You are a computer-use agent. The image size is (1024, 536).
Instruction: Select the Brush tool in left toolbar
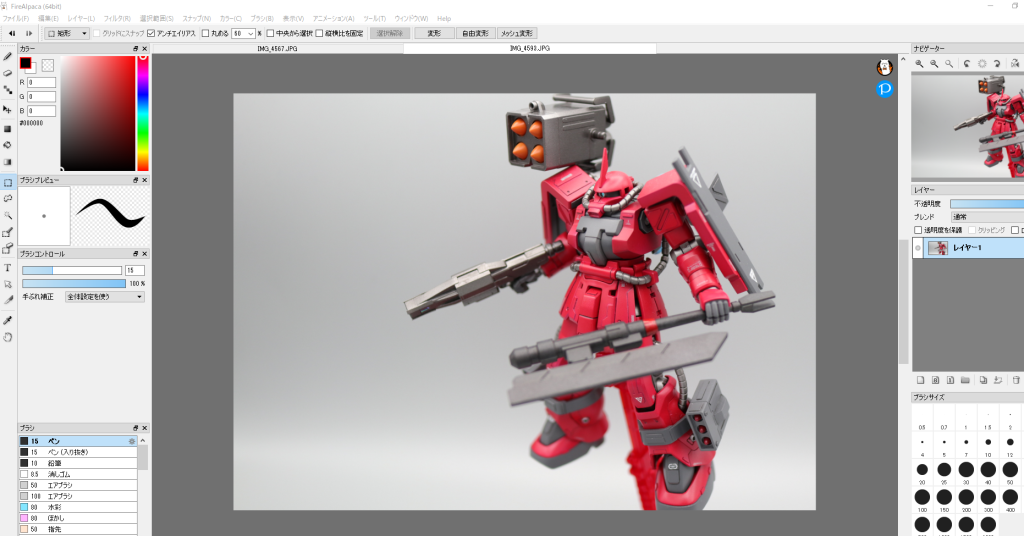[x=8, y=57]
